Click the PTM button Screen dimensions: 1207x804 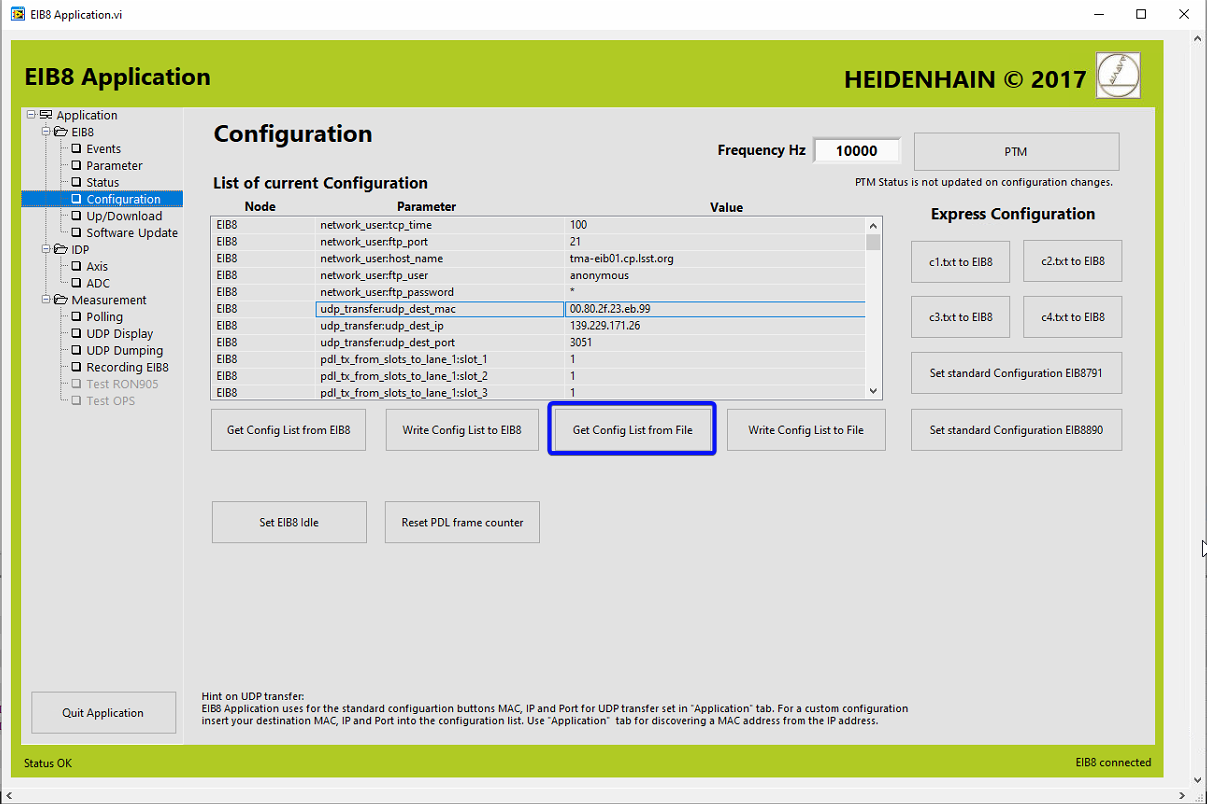[1016, 152]
